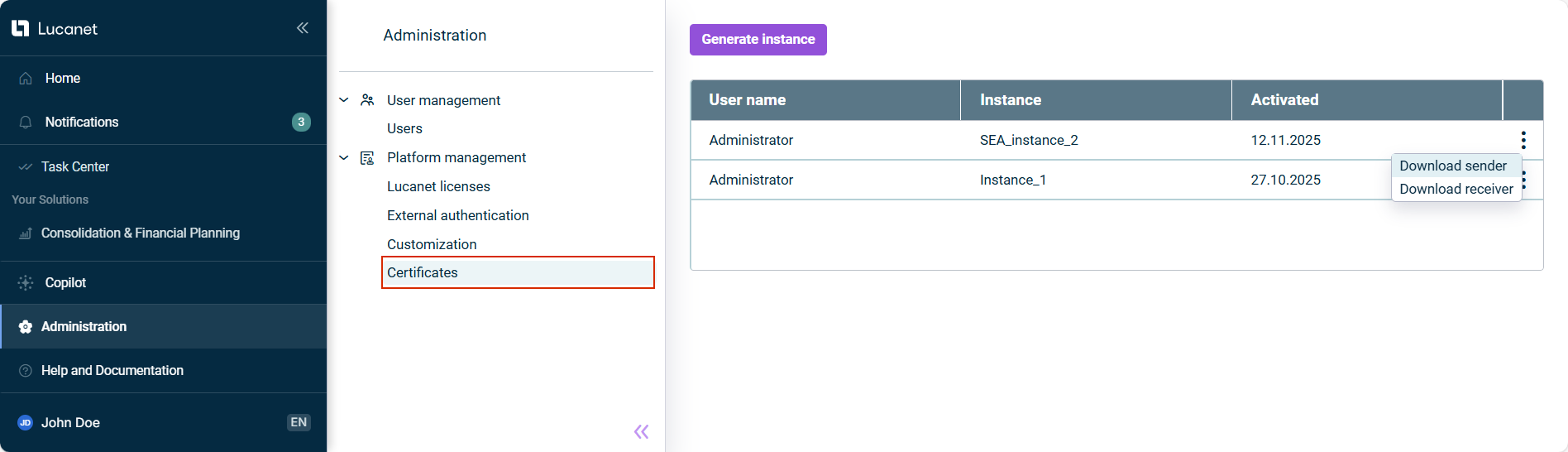
Task: Click the Administration gear icon
Action: tap(26, 327)
